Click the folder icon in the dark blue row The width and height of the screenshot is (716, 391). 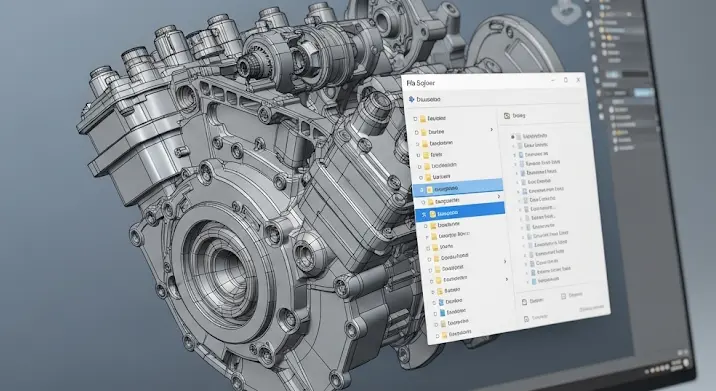pyautogui.click(x=432, y=214)
